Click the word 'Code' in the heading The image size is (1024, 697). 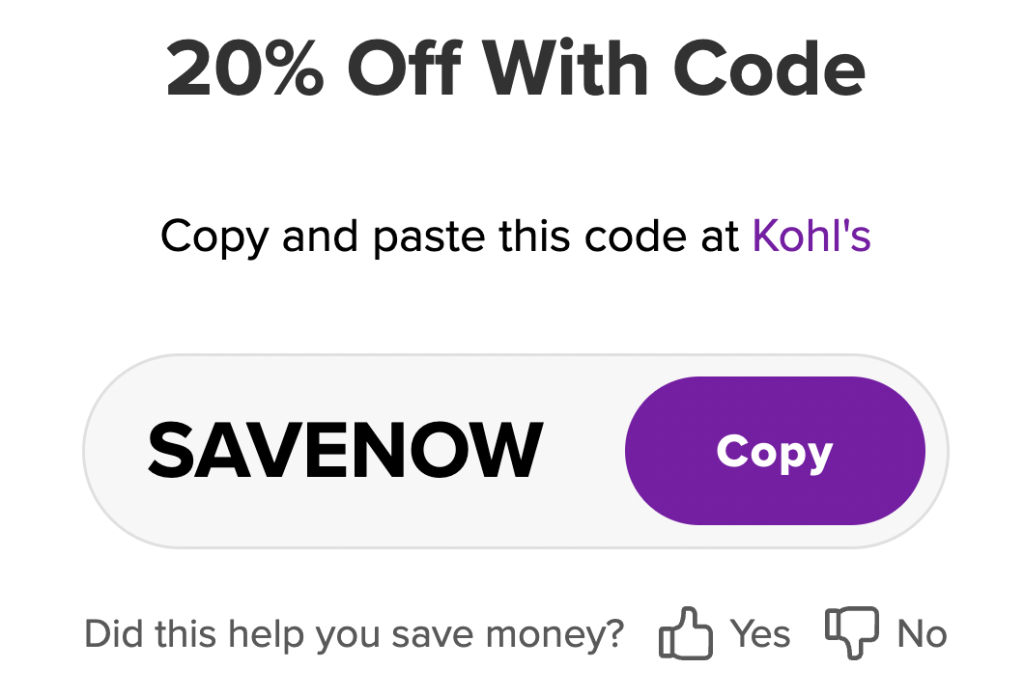[x=769, y=68]
